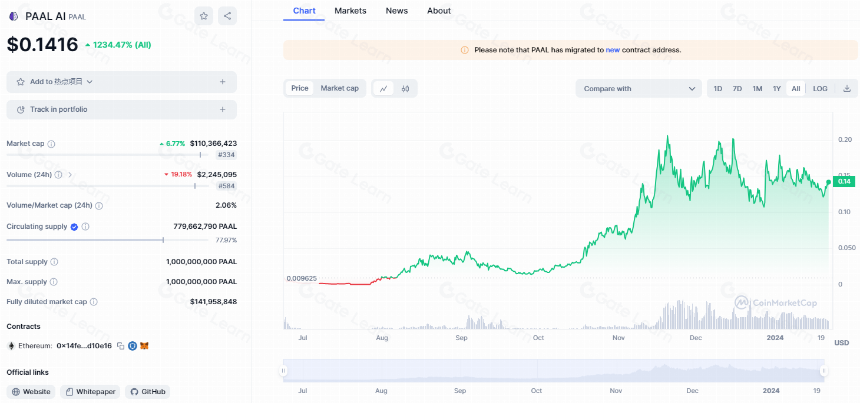Select the Market cap chart toggle
Screen dimensions: 860x403
tap(340, 88)
